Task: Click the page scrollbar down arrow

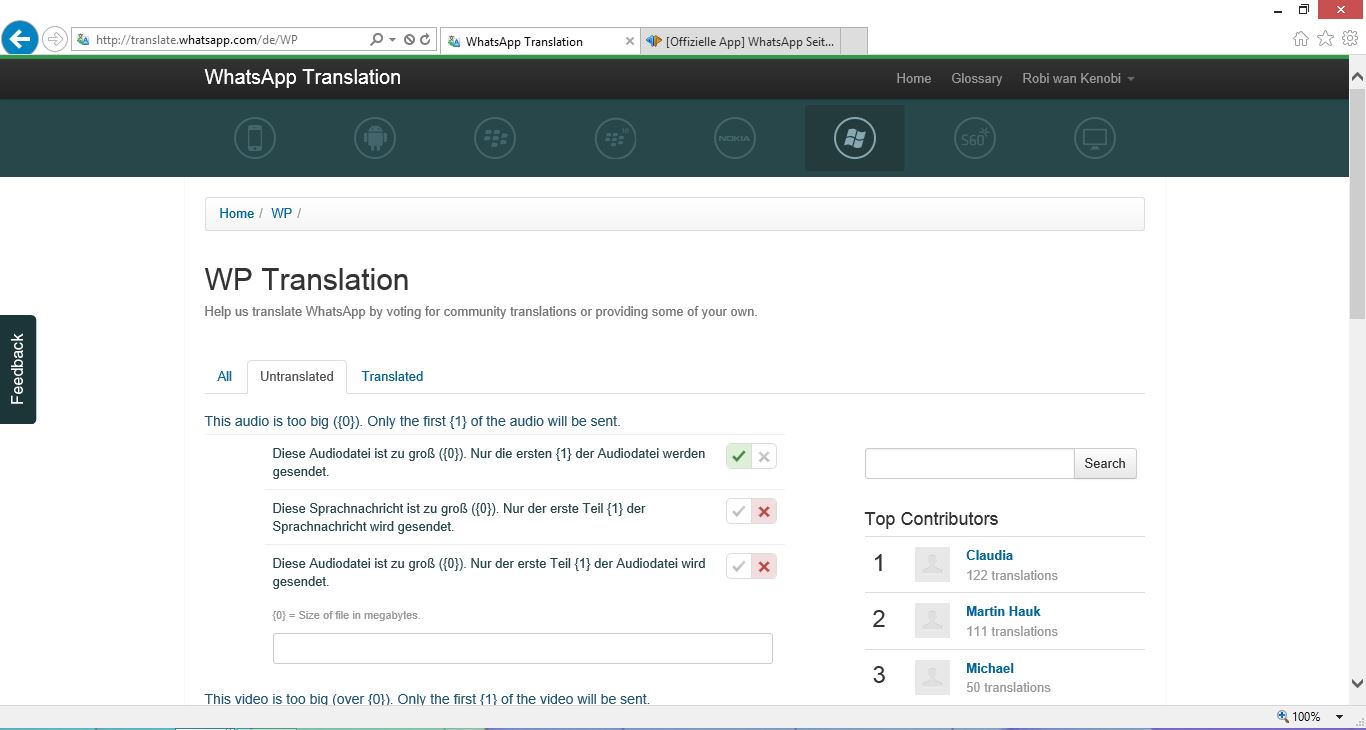Action: (x=1357, y=684)
